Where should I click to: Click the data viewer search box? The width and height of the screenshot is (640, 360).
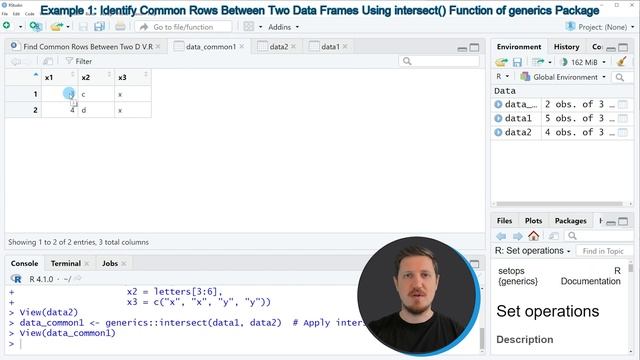pos(439,61)
